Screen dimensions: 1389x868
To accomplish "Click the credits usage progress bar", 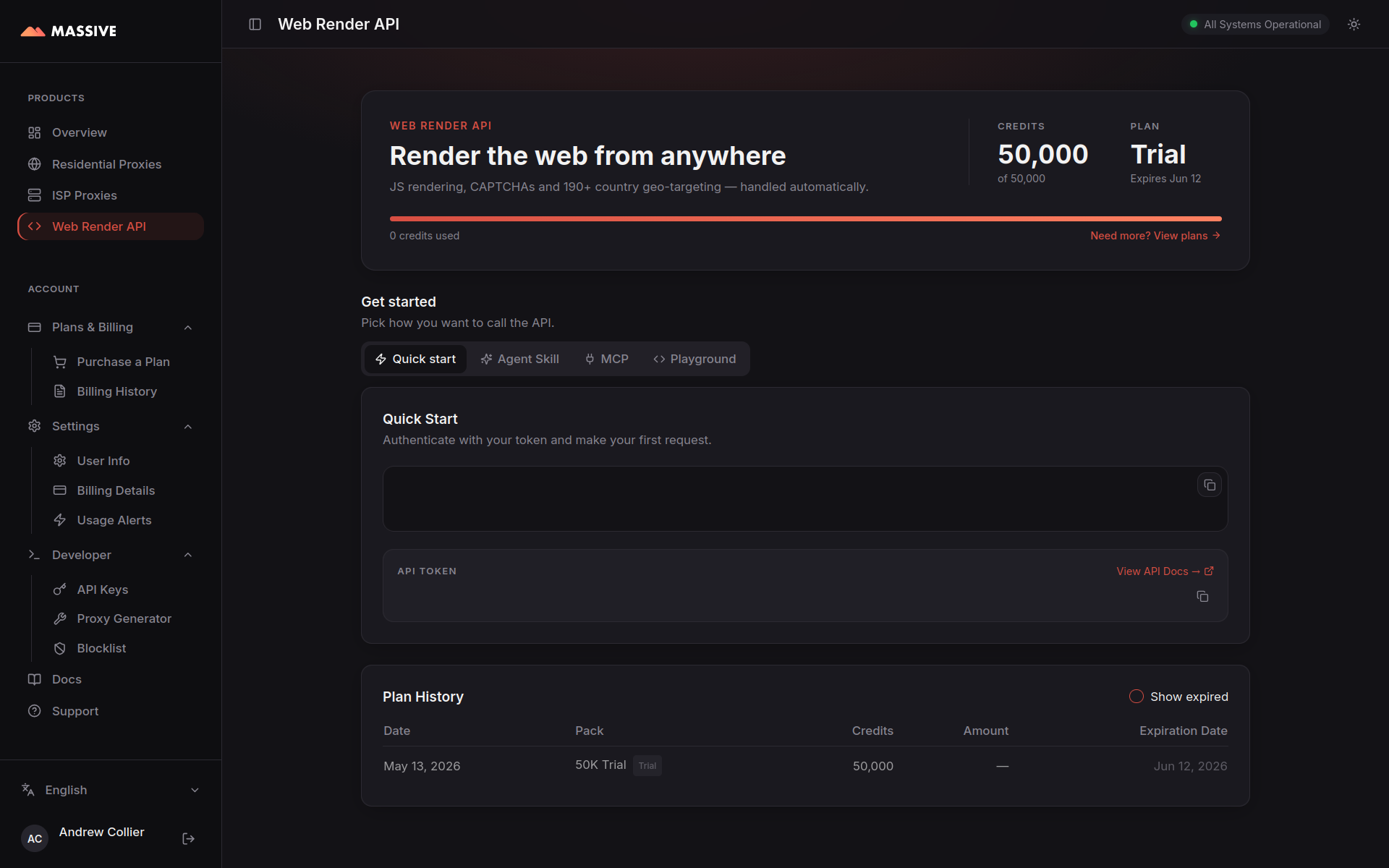I will [805, 218].
